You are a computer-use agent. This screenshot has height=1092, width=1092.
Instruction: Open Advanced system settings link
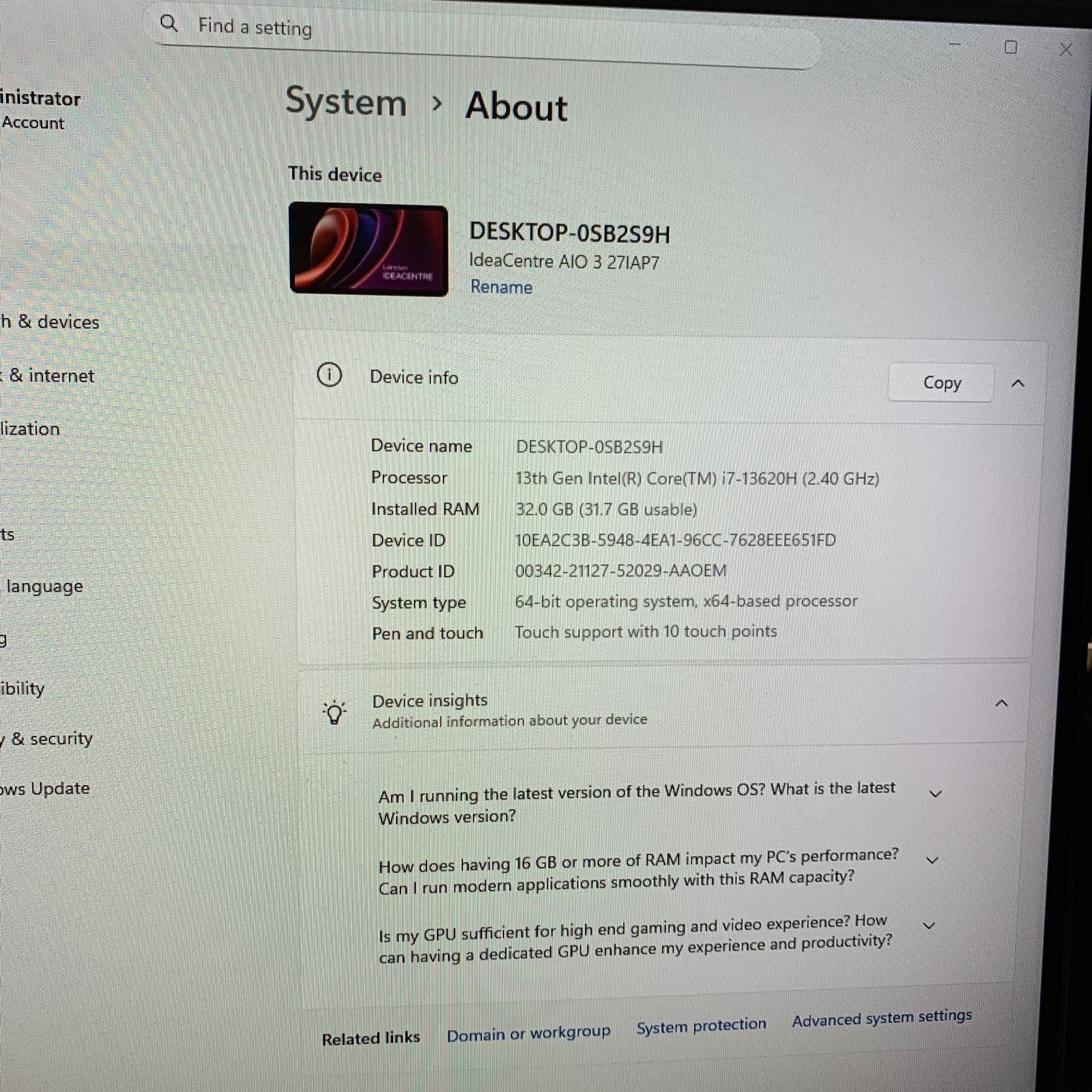click(882, 1018)
